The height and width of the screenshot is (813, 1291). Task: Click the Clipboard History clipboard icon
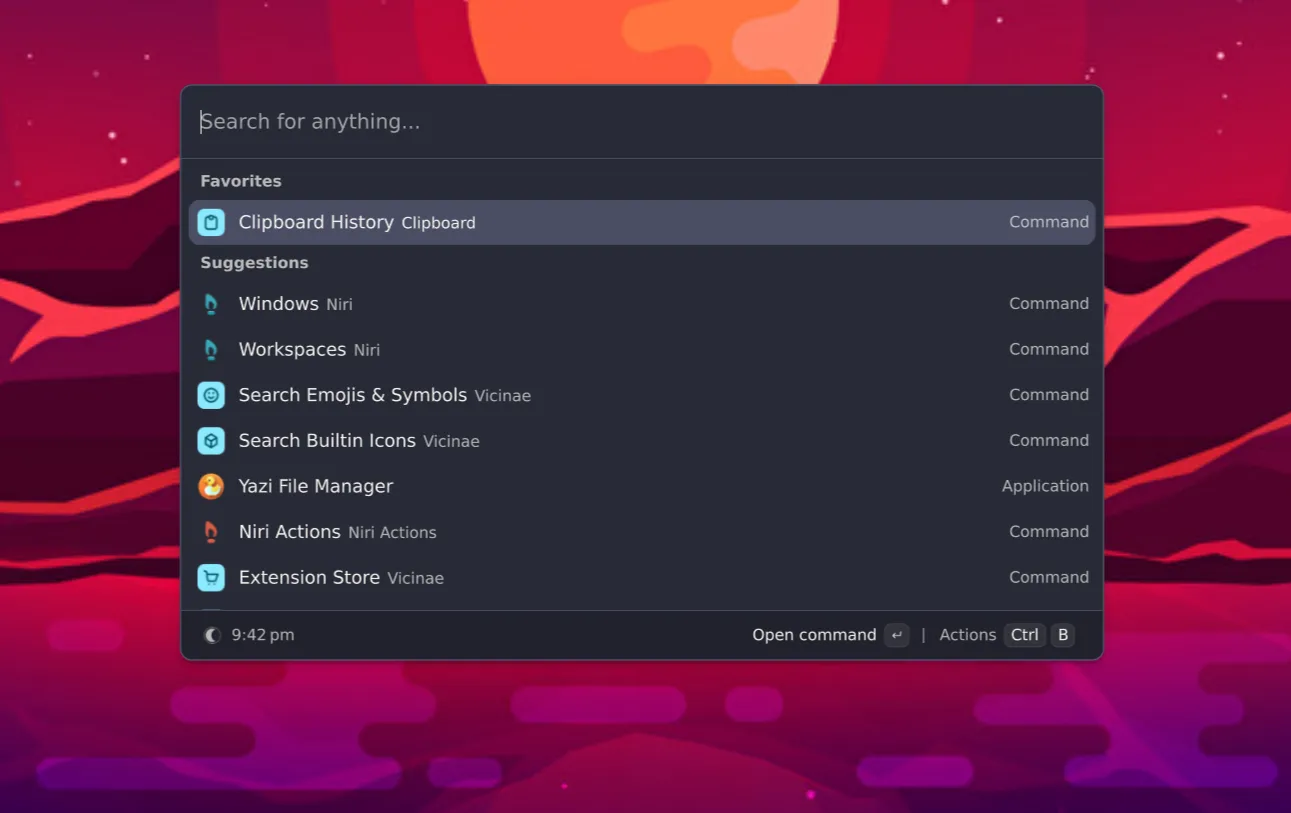[x=211, y=222]
